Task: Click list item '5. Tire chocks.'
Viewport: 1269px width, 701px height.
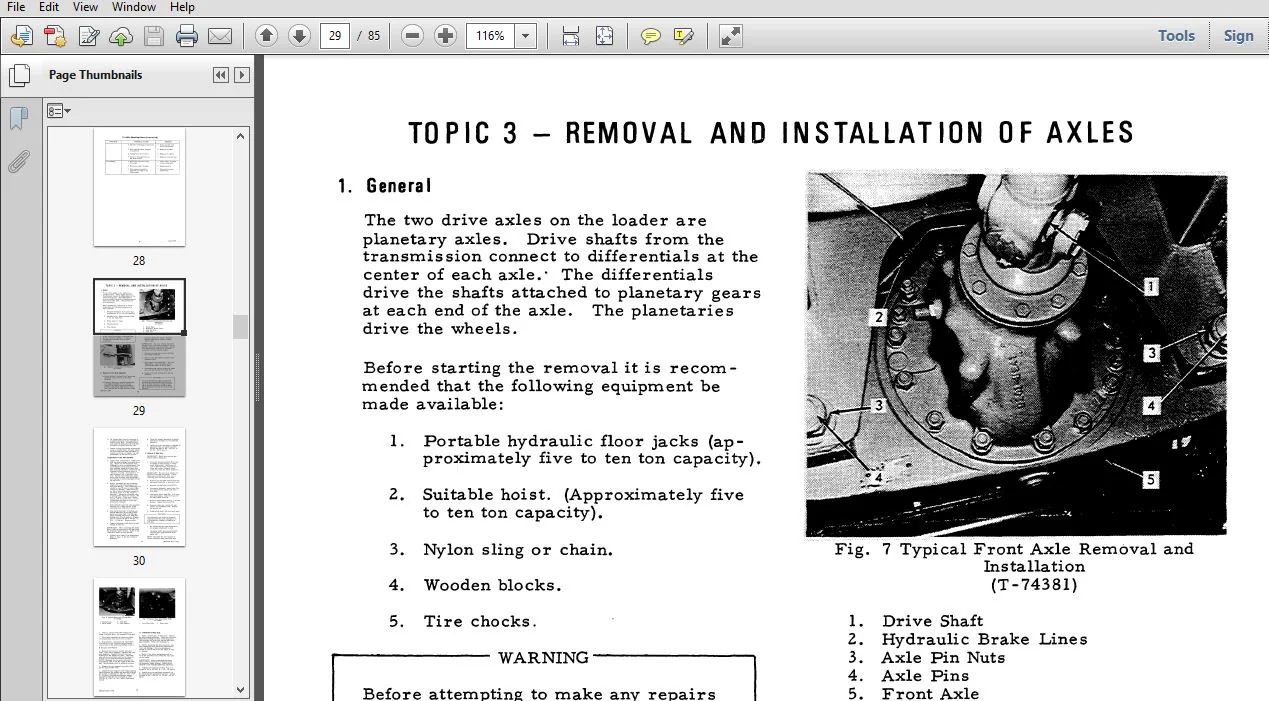Action: tap(463, 621)
